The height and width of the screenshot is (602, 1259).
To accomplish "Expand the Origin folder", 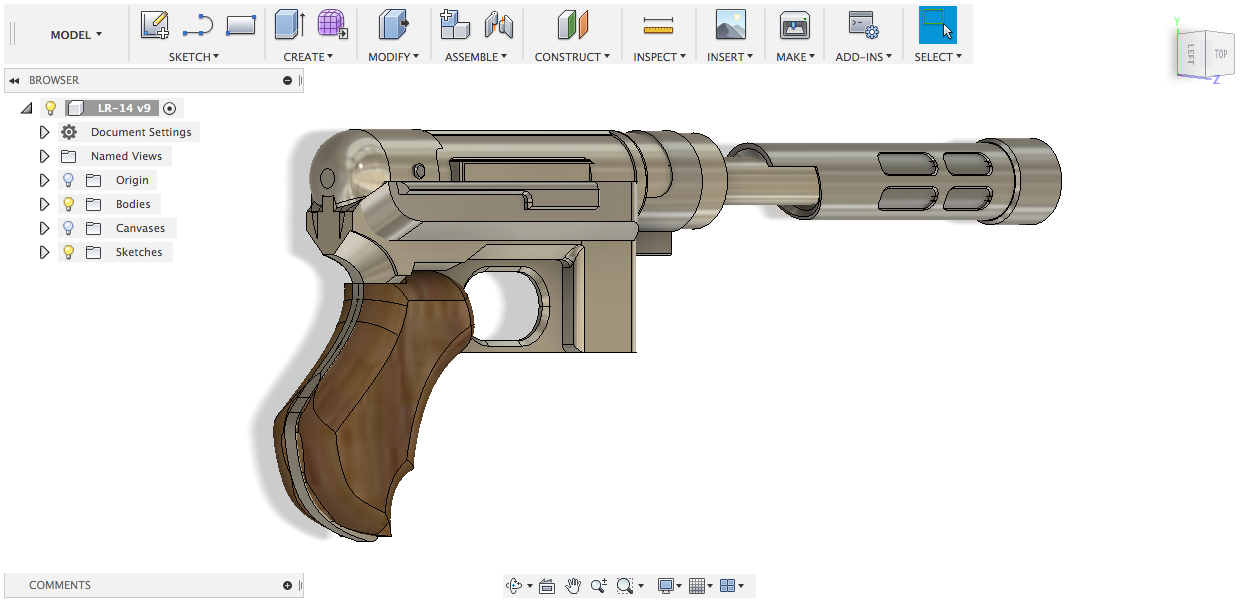I will [44, 180].
